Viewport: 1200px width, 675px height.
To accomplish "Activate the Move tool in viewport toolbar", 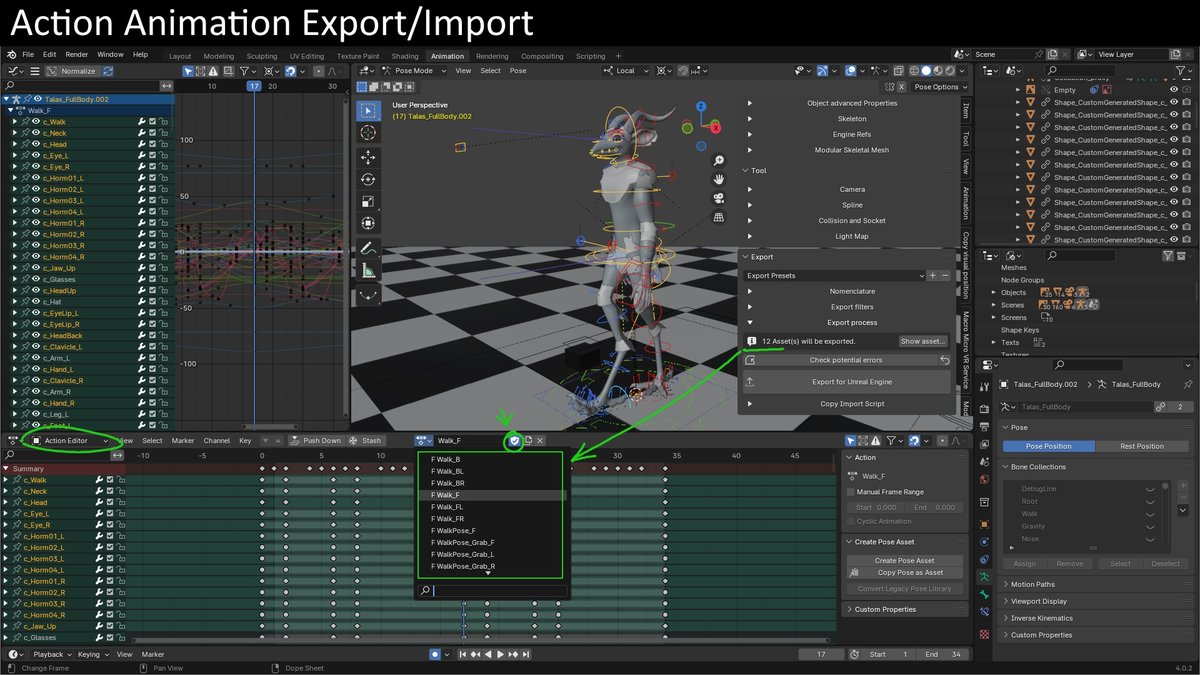I will point(368,158).
